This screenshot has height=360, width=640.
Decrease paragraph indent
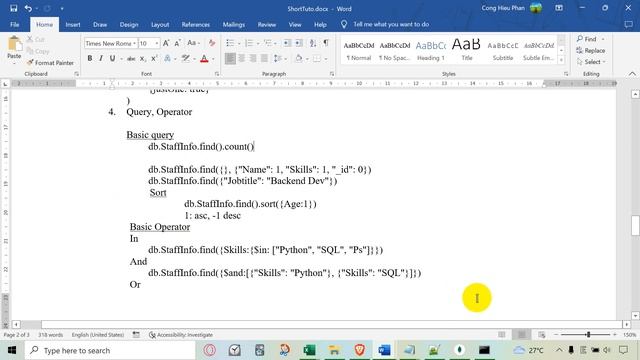click(287, 43)
